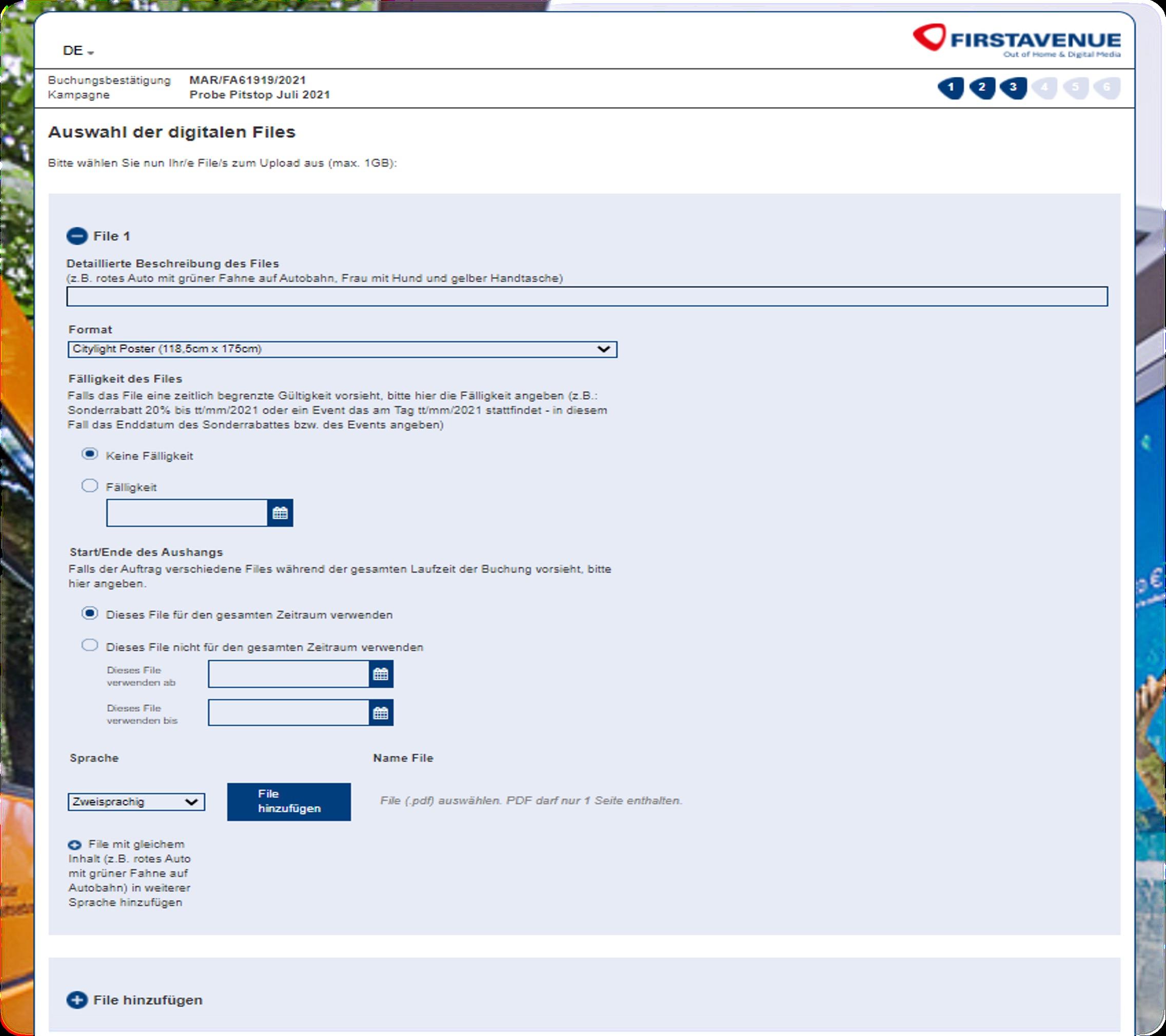
Task: Open the DE language selector
Action: pos(77,51)
